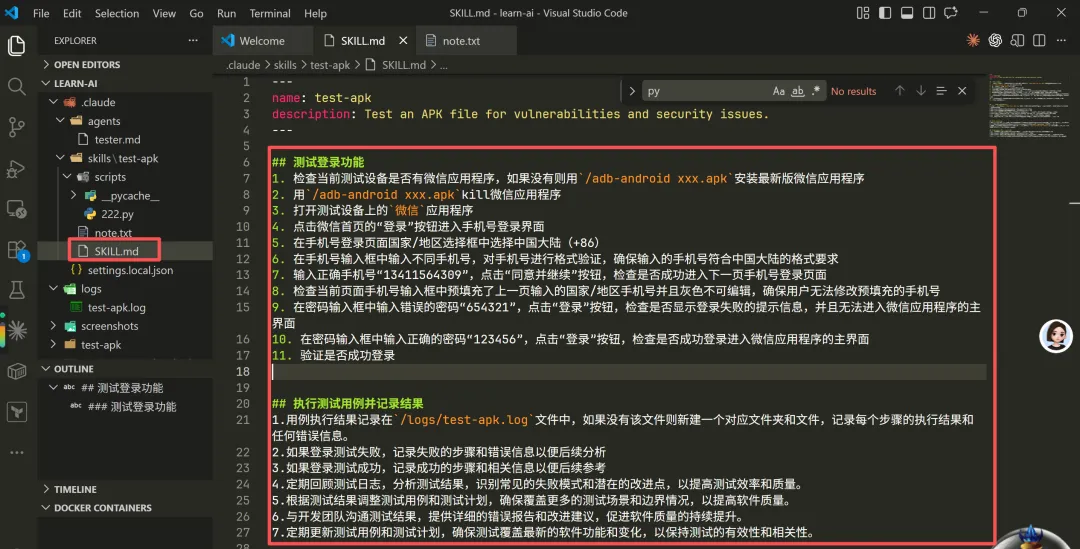Open tester.md in the explorer
The image size is (1080, 549).
(x=118, y=139)
